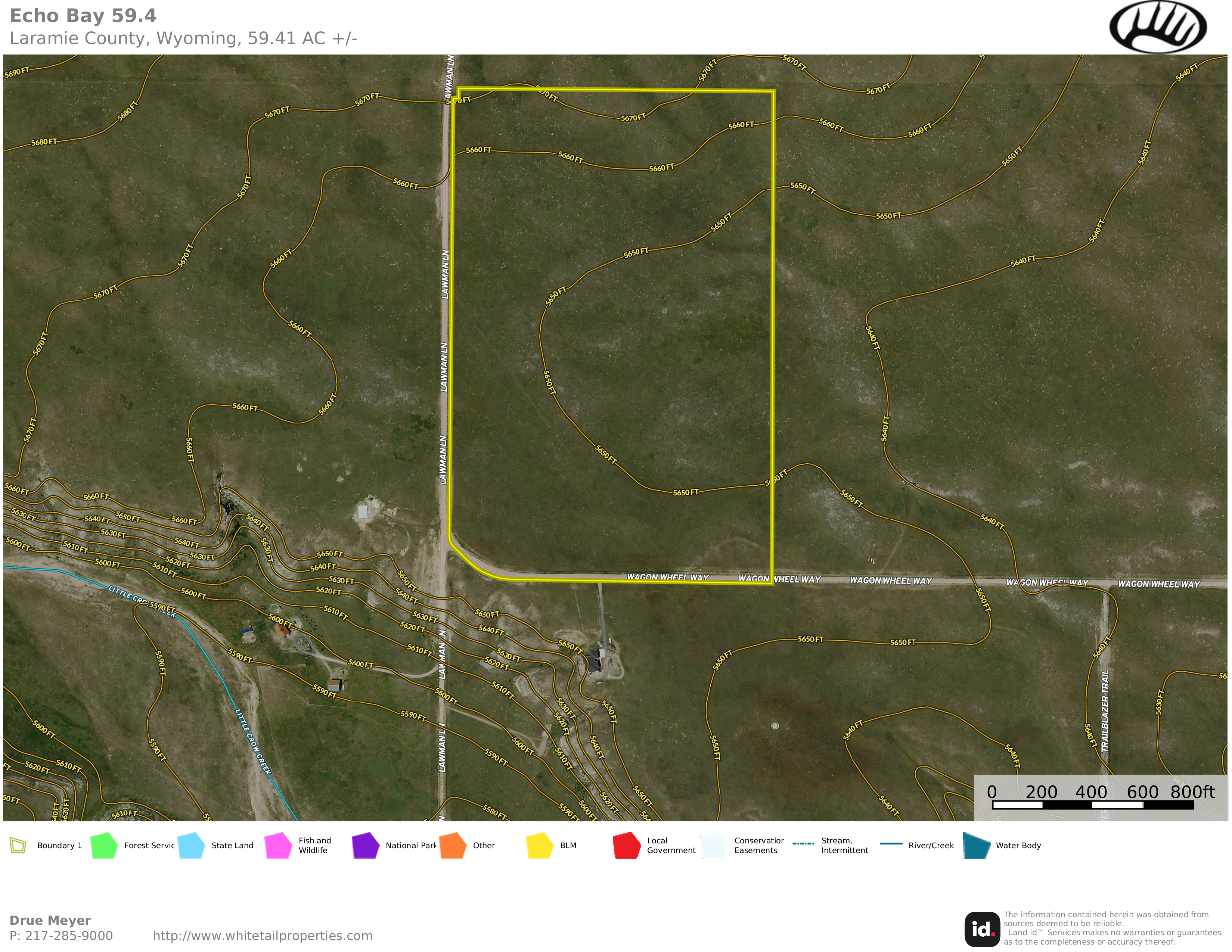Click the River/Creek line legend symbol
This screenshot has width=1232, height=952.
[891, 844]
